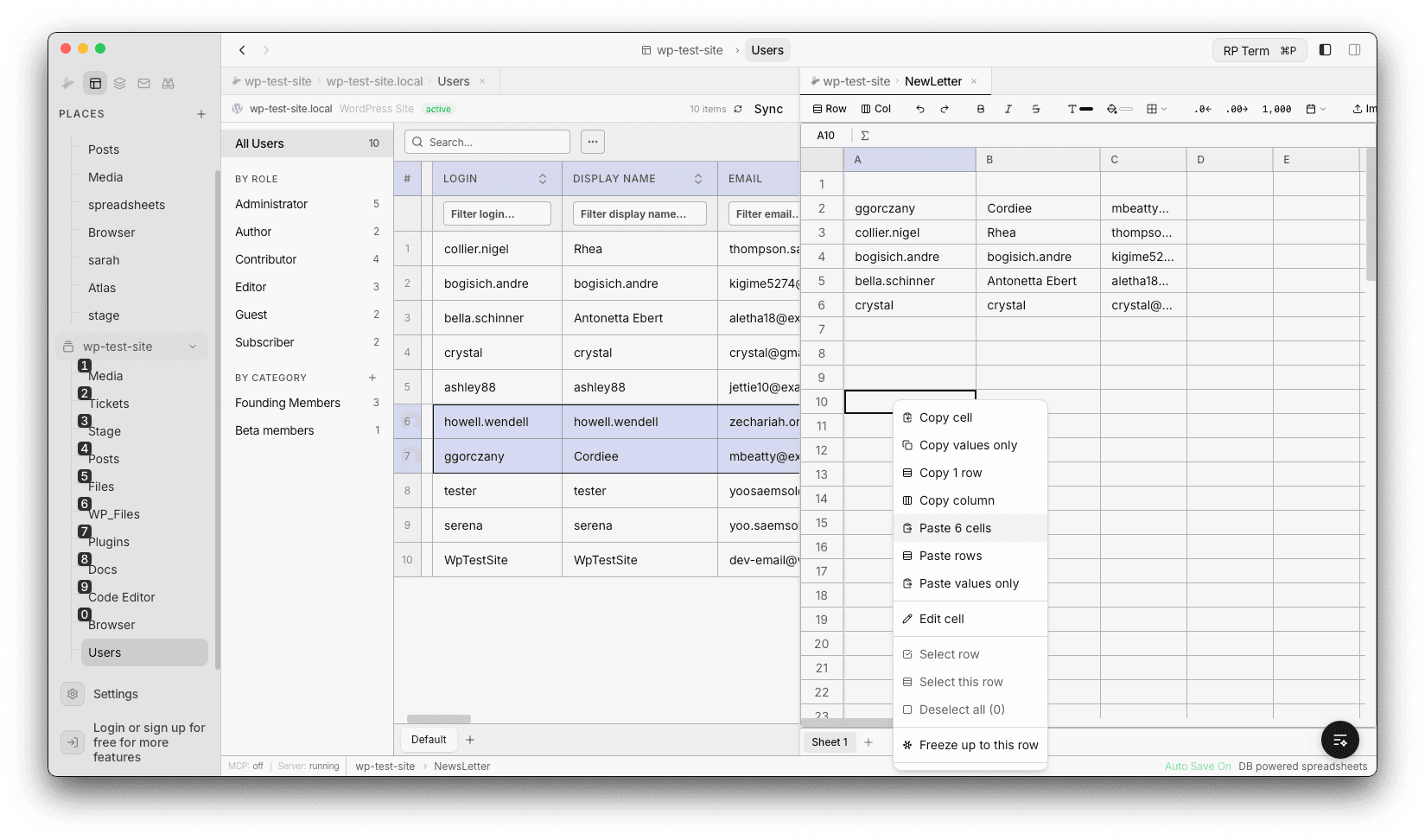Decrease decimal places in the cell
The height and width of the screenshot is (840, 1425).
(1201, 109)
